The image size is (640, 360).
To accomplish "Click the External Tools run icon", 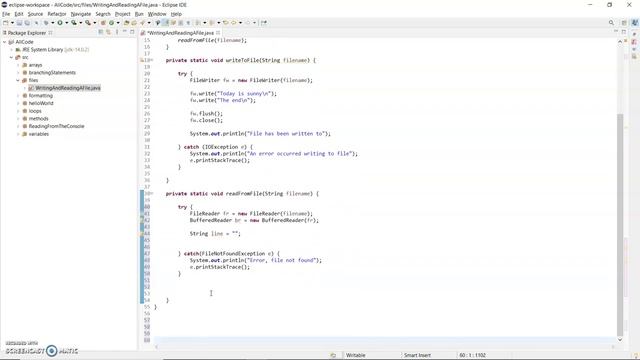I will click(88, 23).
